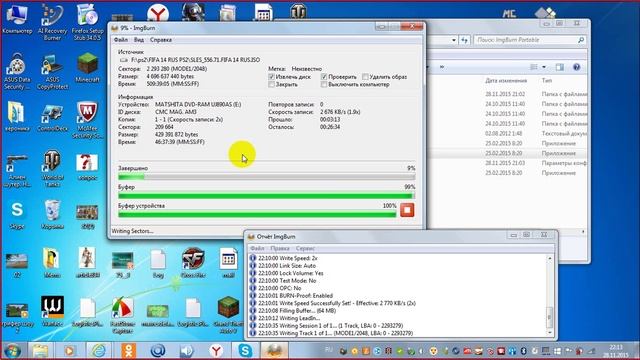
Task: Select the Cross Fire desktop icon
Action: pyautogui.click(x=193, y=263)
